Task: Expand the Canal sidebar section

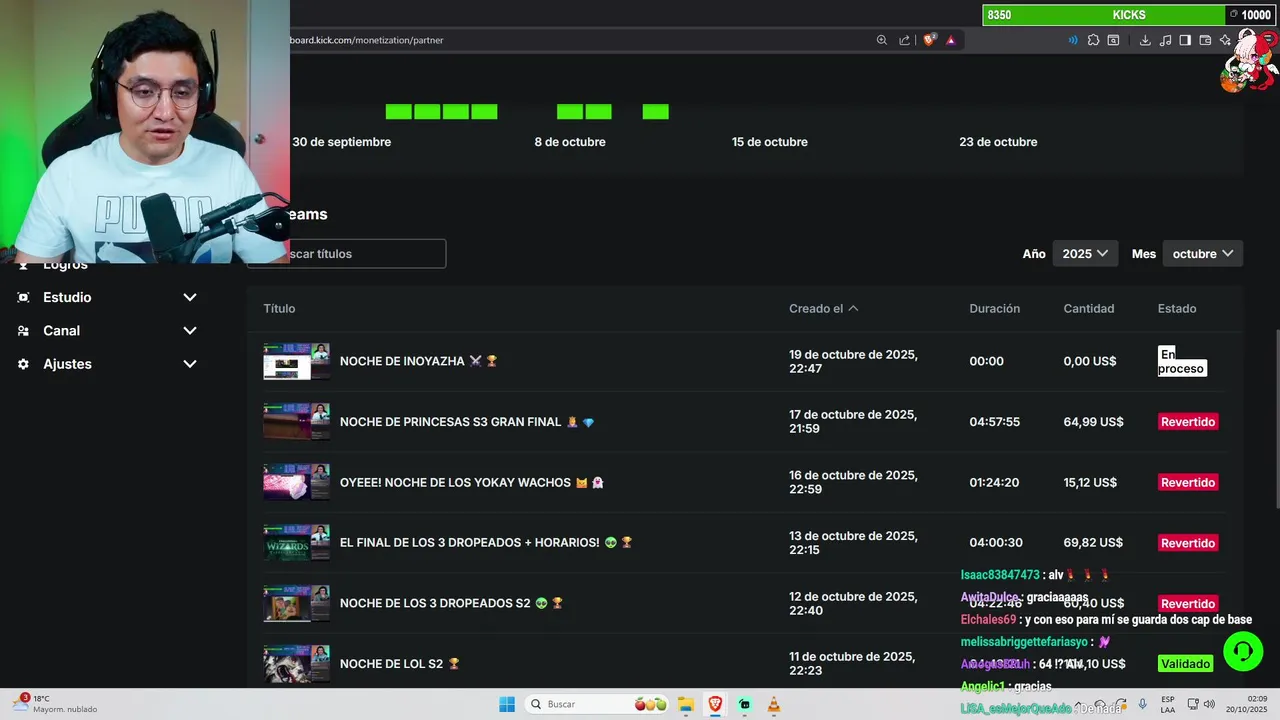Action: pos(190,331)
